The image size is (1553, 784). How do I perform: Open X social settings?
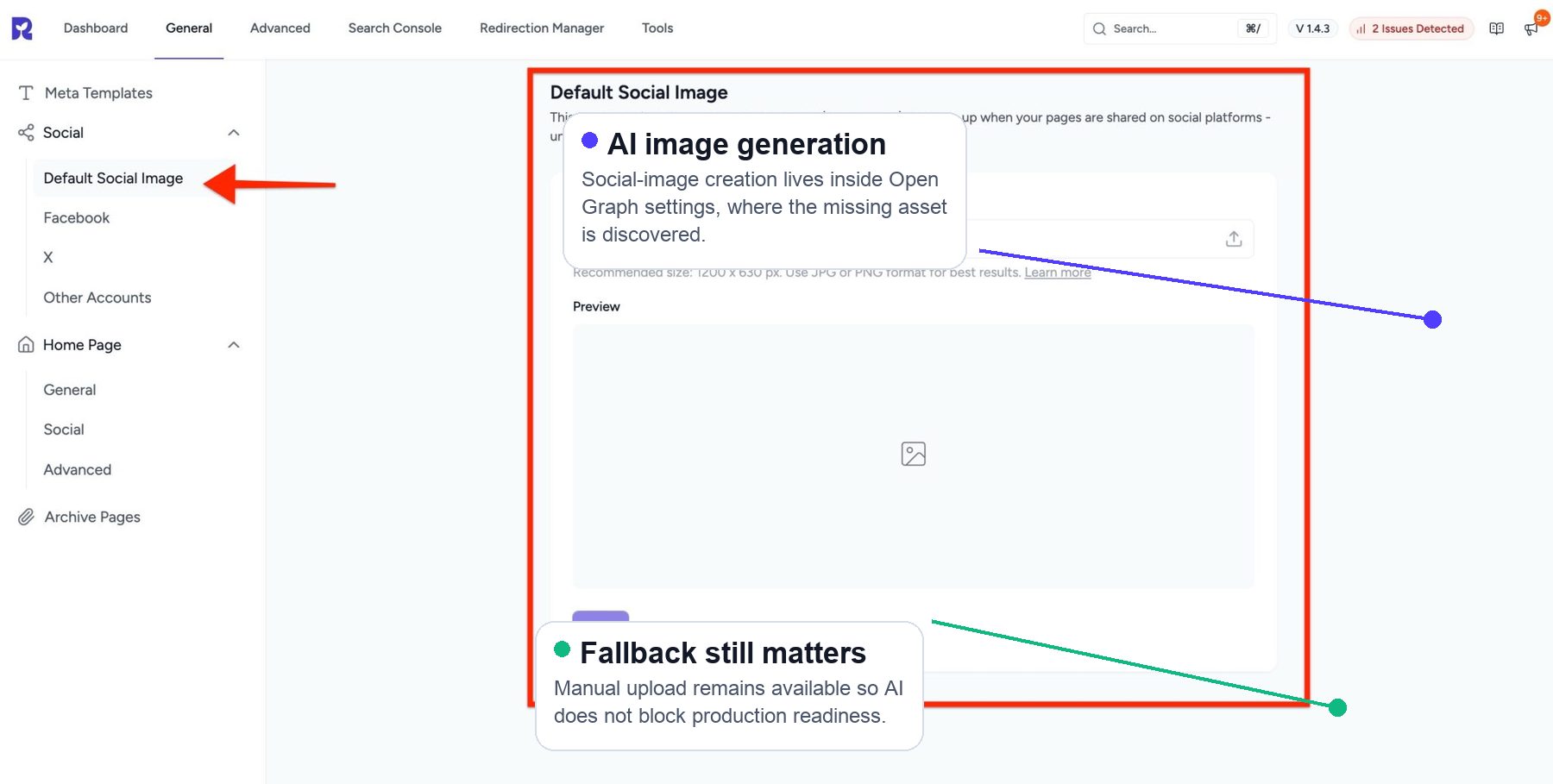coord(48,258)
